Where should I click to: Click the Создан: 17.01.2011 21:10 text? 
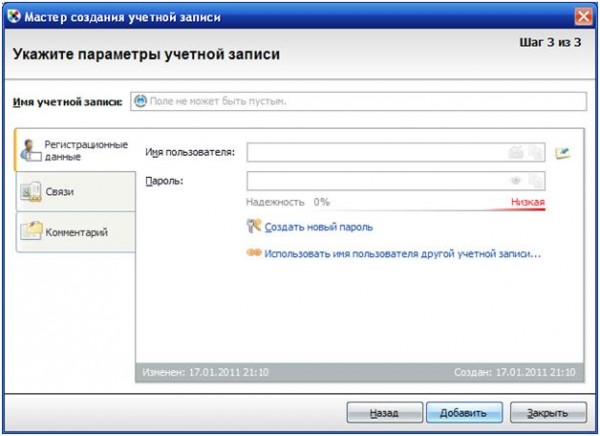515,372
